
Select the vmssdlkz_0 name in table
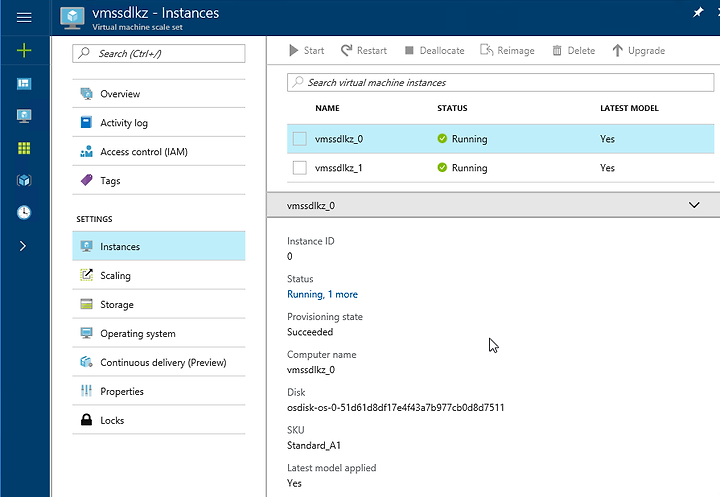click(x=339, y=139)
